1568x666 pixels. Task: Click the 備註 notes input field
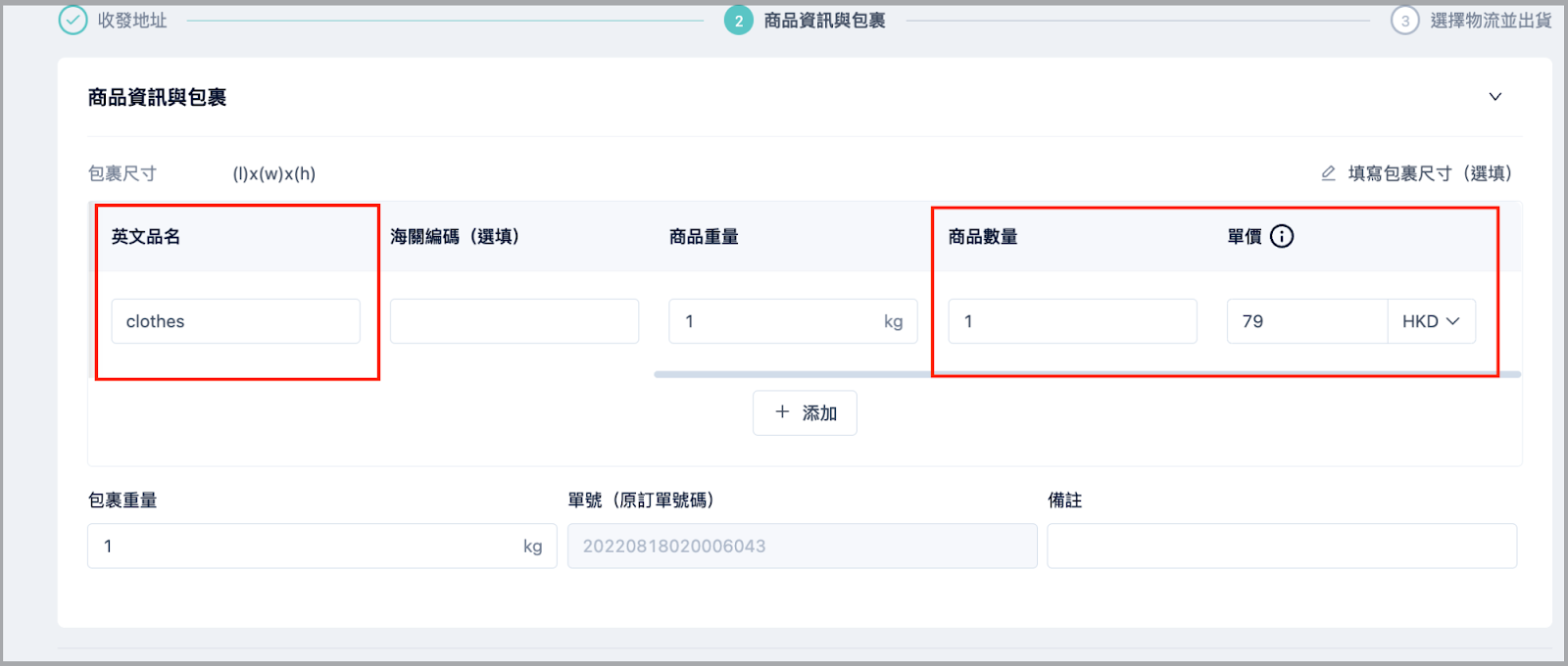coord(1282,546)
